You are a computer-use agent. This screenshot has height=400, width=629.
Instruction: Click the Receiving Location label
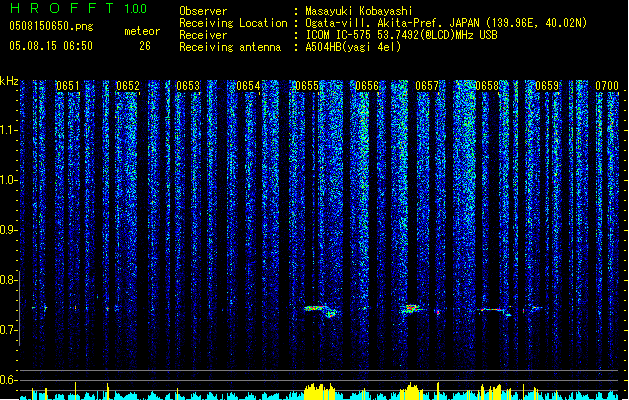coord(233,23)
